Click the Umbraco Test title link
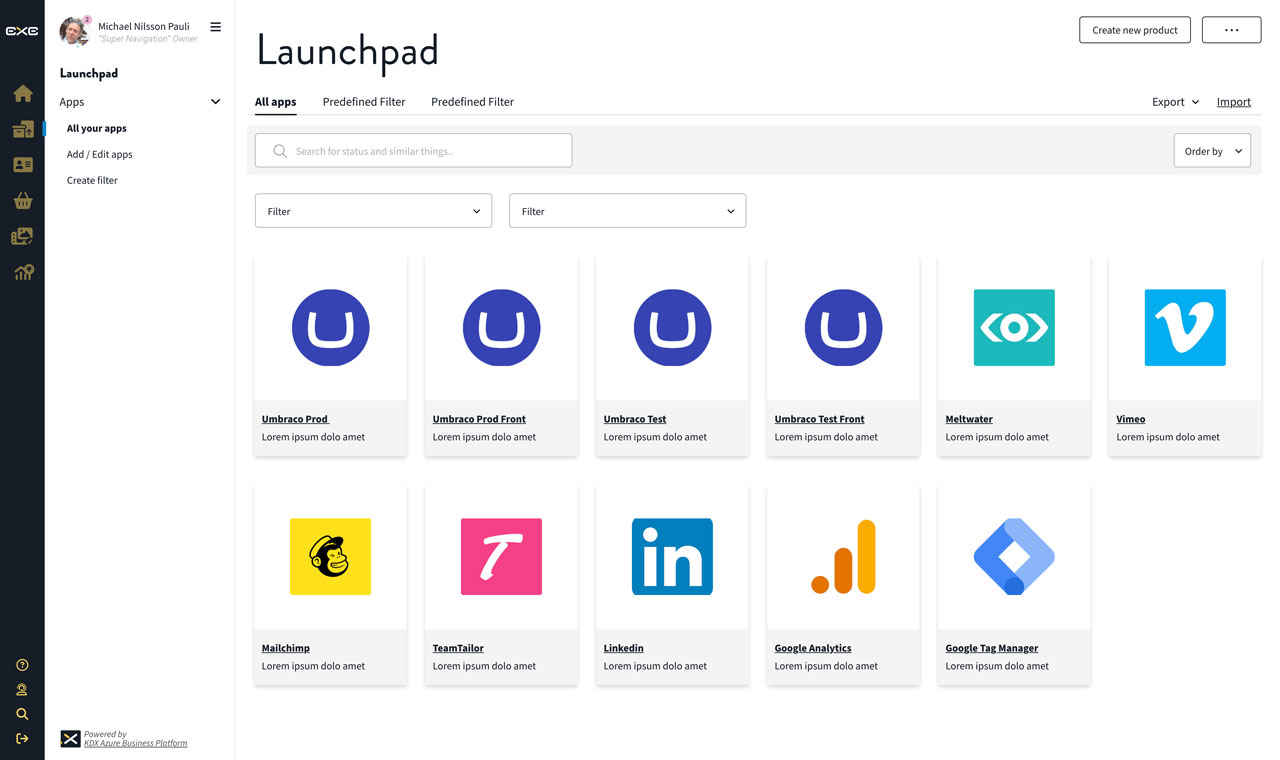1280x760 pixels. point(635,419)
